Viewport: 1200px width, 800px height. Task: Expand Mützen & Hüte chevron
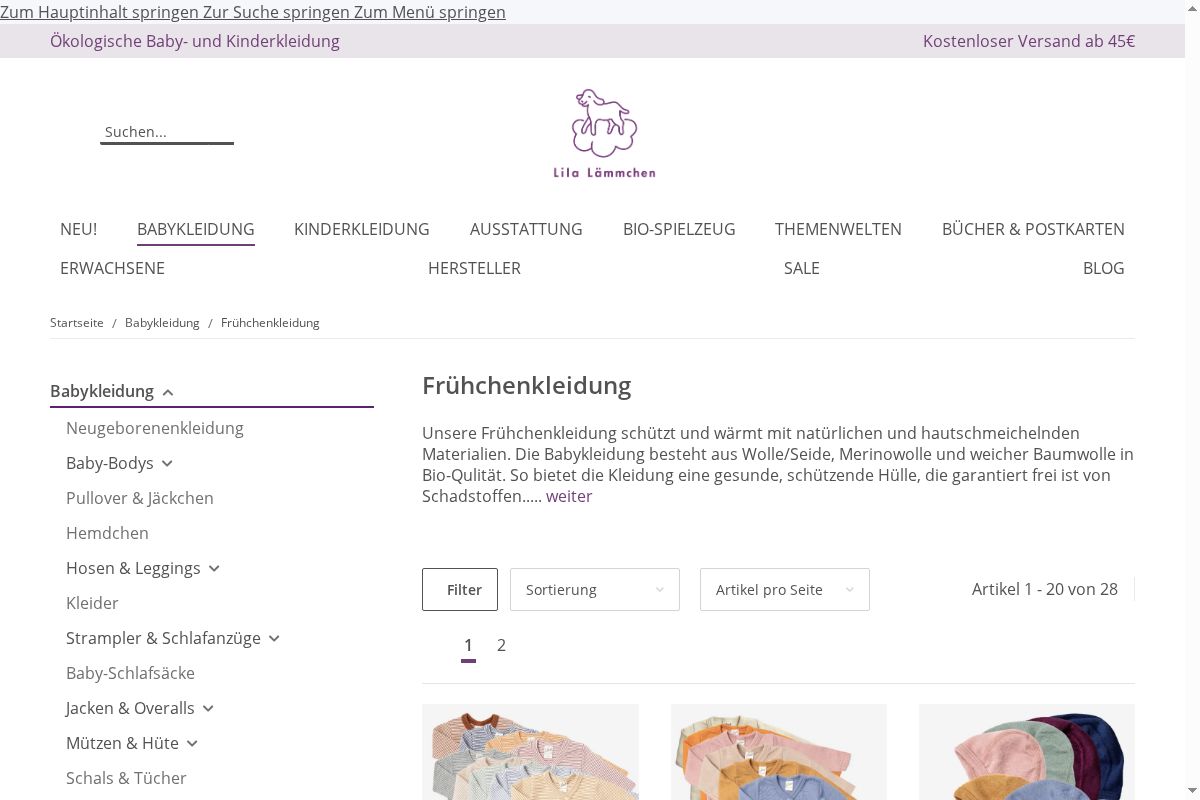pos(192,743)
